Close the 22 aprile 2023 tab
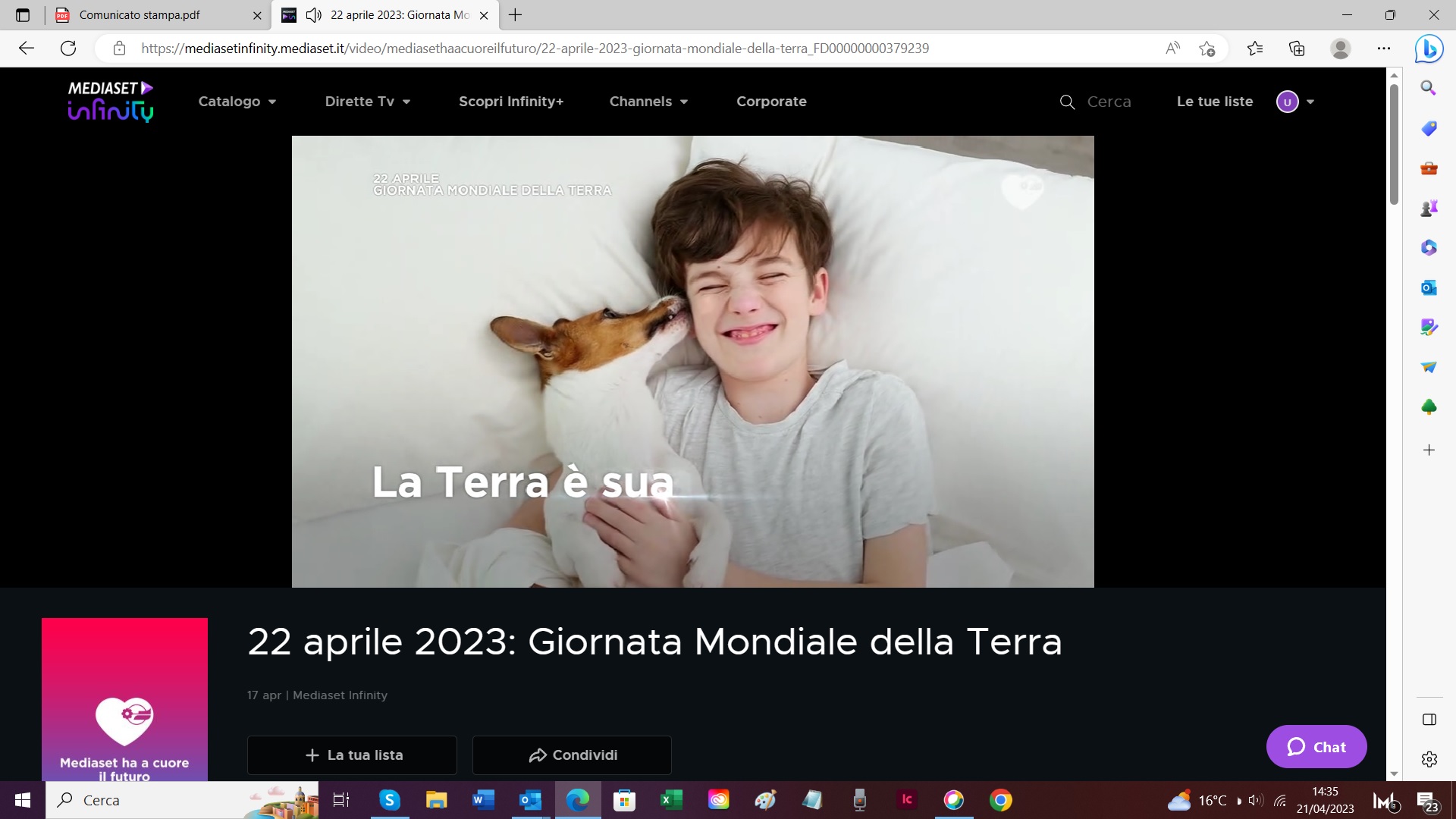The image size is (1456, 819). click(x=484, y=15)
